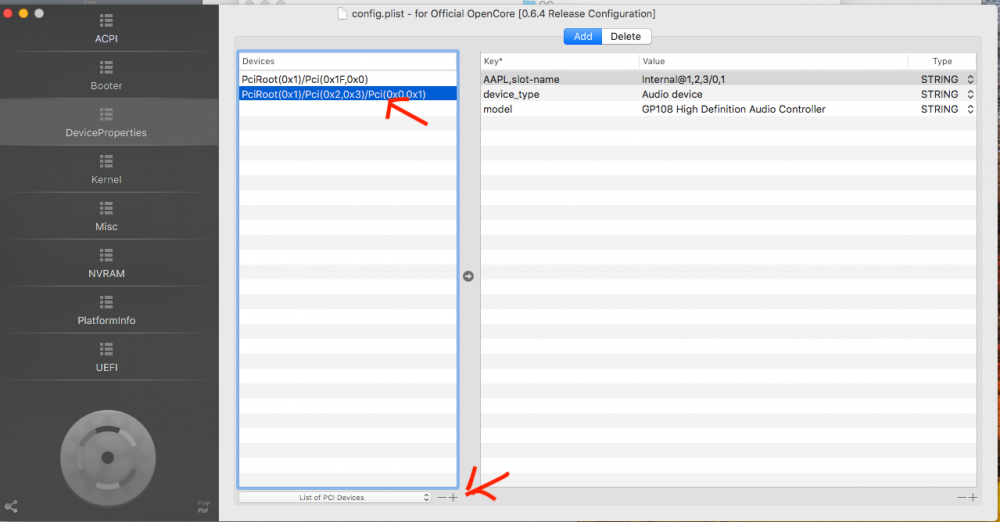Click the PayPal donate icon
The width and height of the screenshot is (1000, 522).
point(203,507)
